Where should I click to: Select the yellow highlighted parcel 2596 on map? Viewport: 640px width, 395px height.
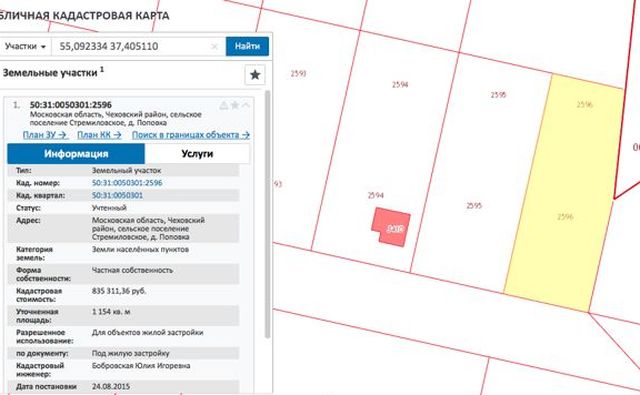click(x=563, y=192)
